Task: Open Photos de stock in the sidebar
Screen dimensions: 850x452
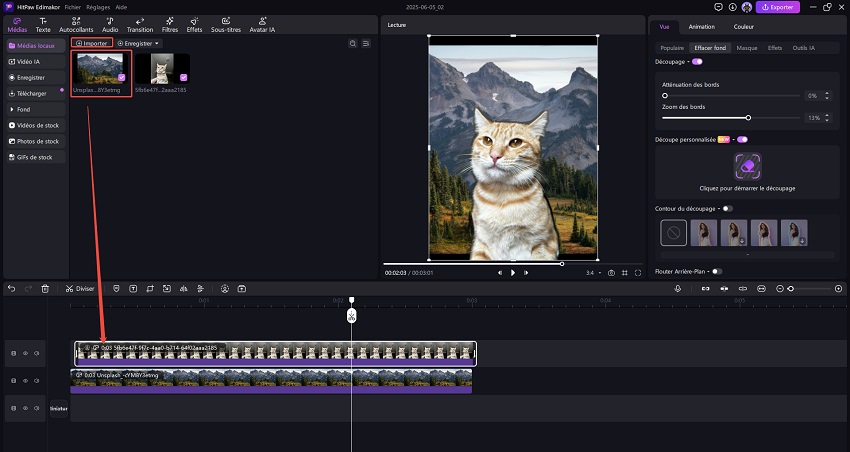Action: (37, 141)
